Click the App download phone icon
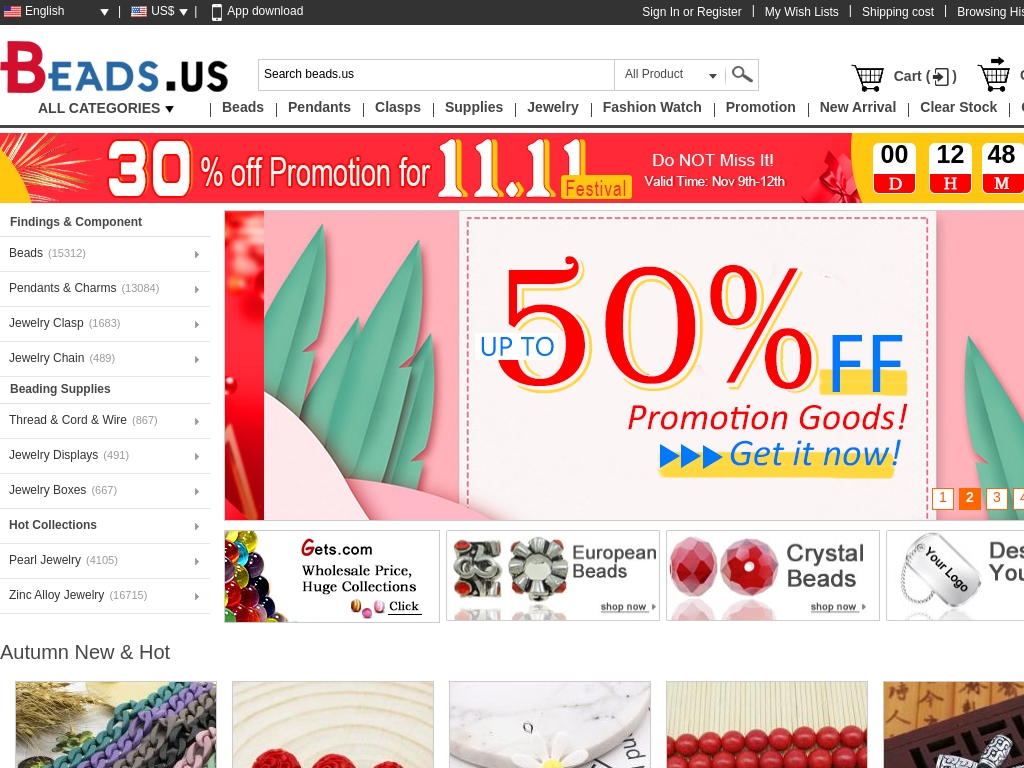Image resolution: width=1024 pixels, height=768 pixels. pos(217,12)
